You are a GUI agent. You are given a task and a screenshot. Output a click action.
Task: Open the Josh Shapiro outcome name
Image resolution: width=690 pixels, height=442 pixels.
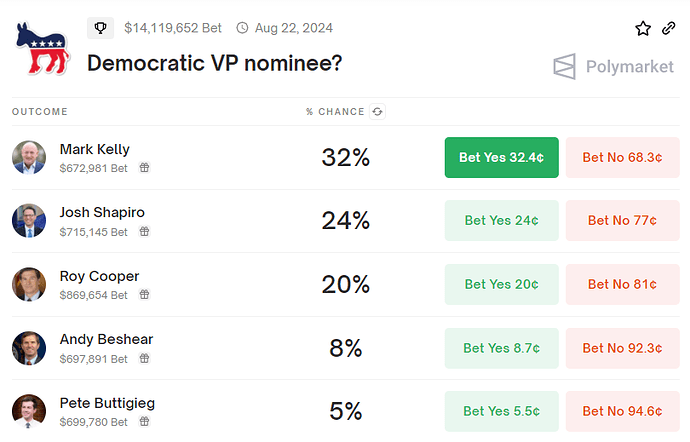pyautogui.click(x=102, y=213)
